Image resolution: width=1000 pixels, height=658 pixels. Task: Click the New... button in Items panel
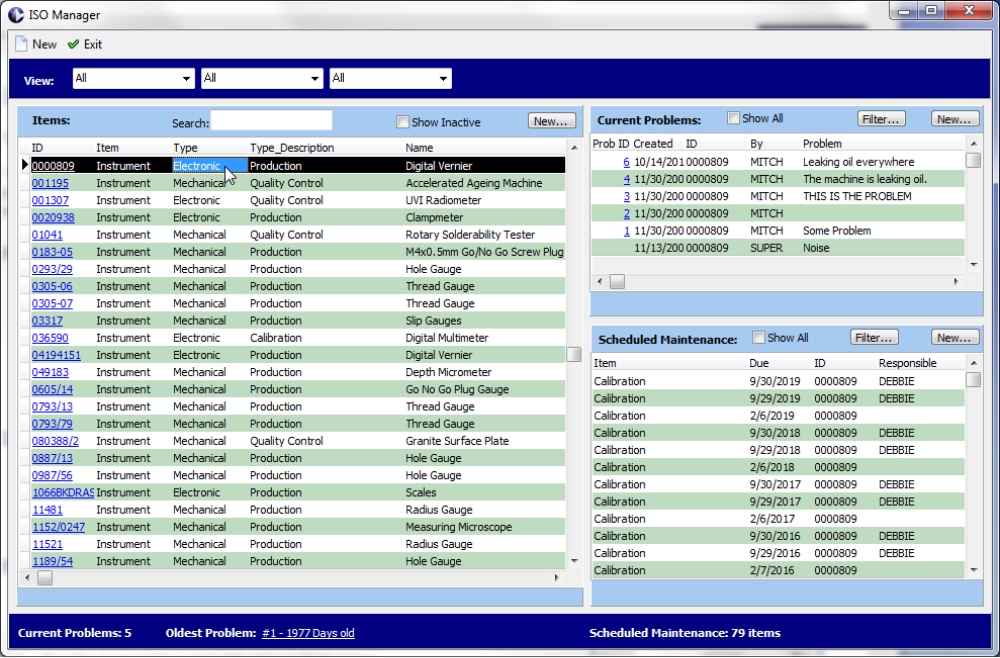point(552,121)
